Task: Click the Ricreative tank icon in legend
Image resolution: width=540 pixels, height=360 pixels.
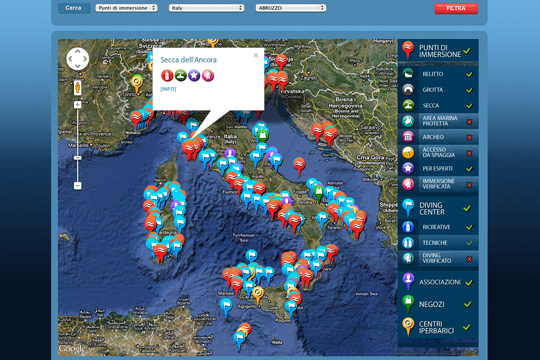Action: [x=408, y=227]
